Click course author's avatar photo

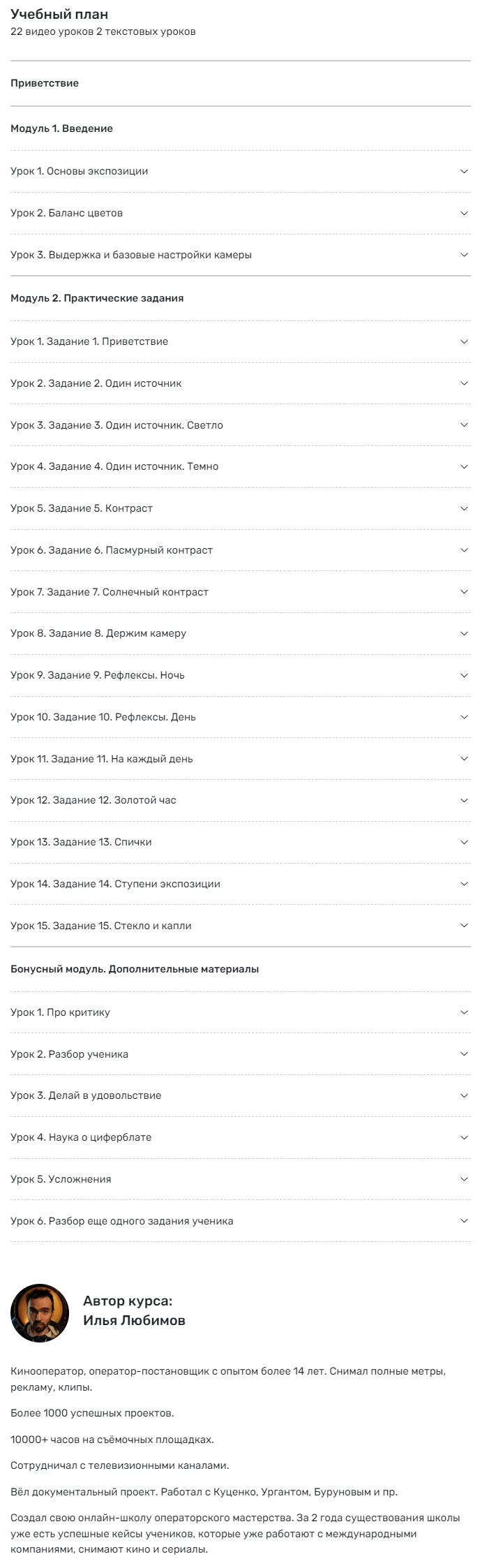(x=40, y=1312)
